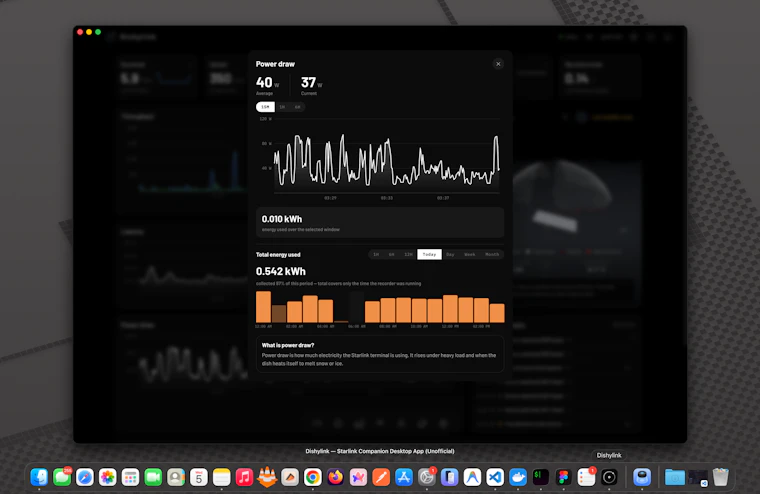Launch Music from the dock
The image size is (760, 494).
pos(244,478)
